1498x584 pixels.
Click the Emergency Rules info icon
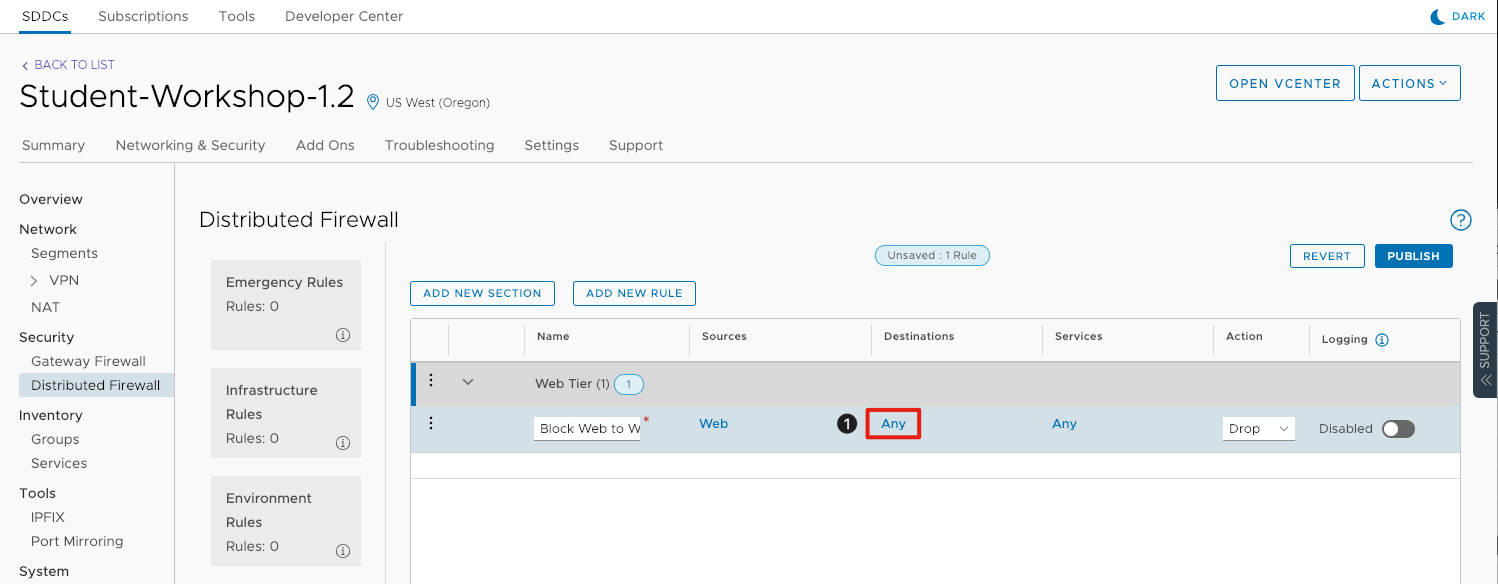343,335
